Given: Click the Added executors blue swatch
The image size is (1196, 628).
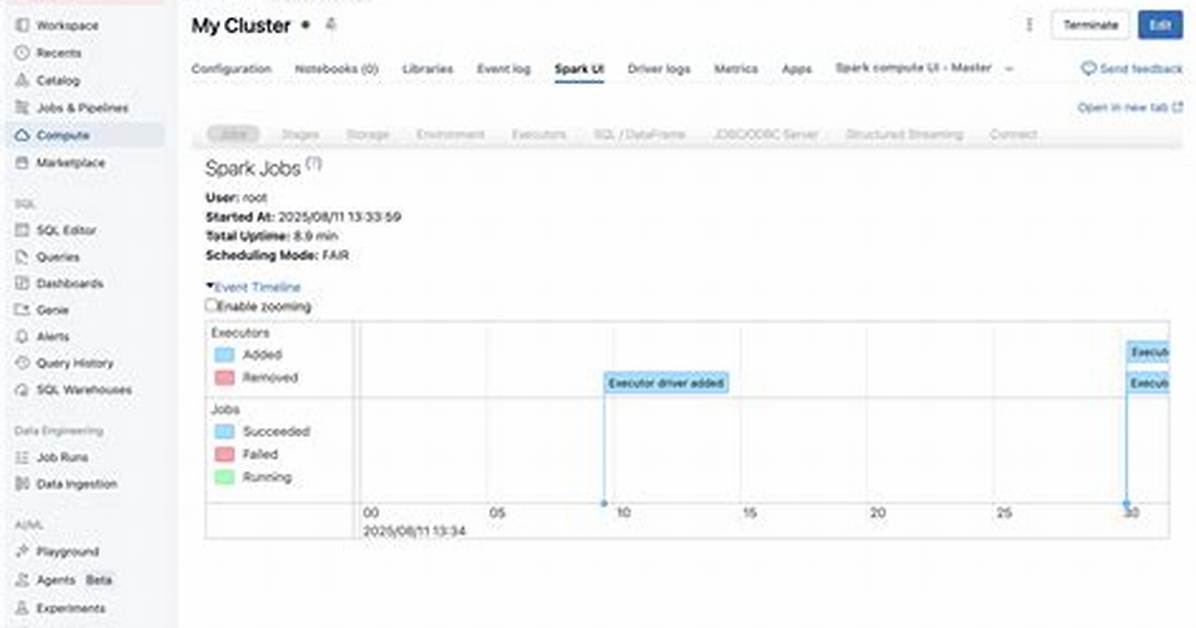Looking at the screenshot, I should (x=224, y=355).
